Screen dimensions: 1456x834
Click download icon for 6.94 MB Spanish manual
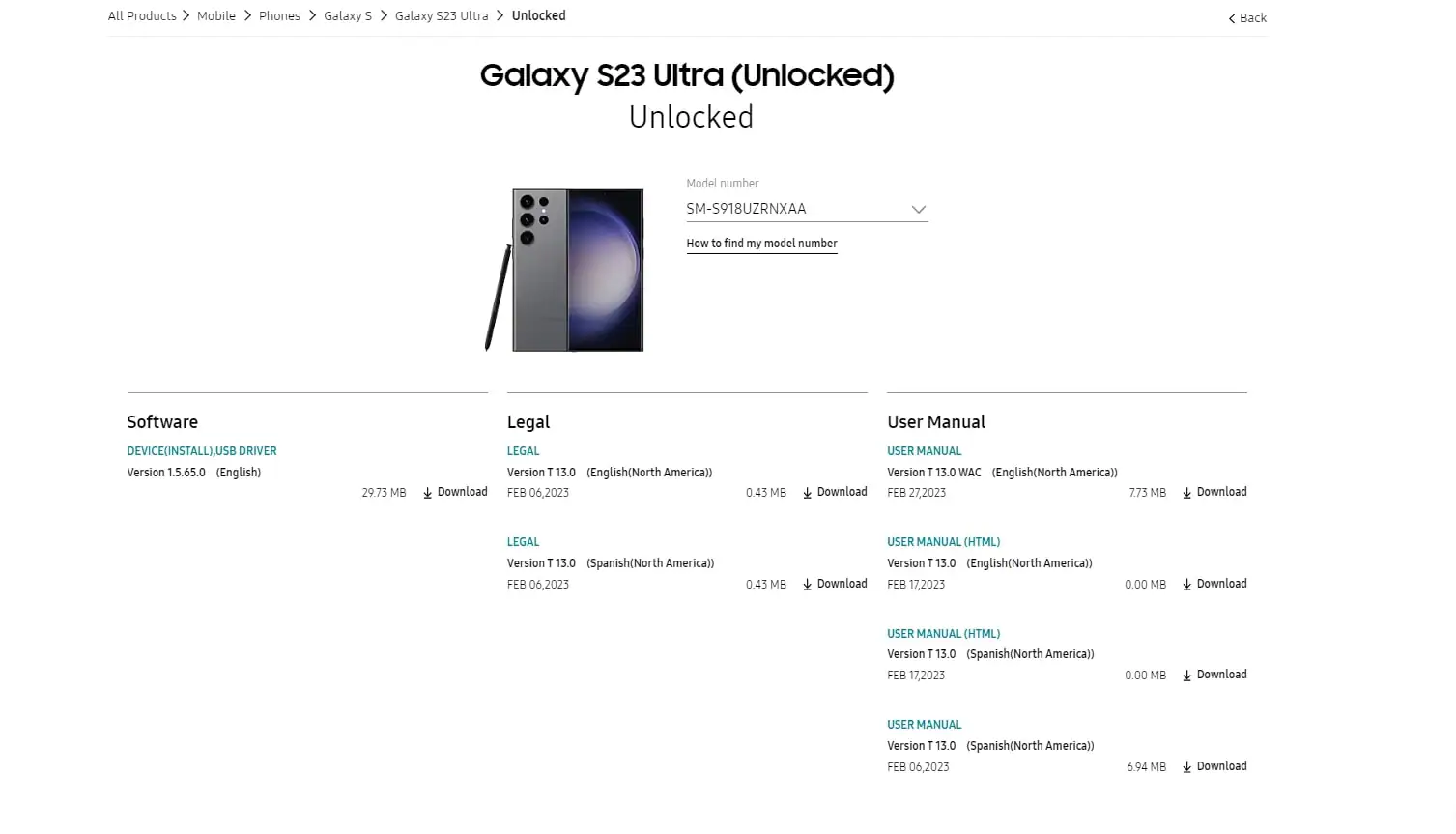pos(1186,767)
